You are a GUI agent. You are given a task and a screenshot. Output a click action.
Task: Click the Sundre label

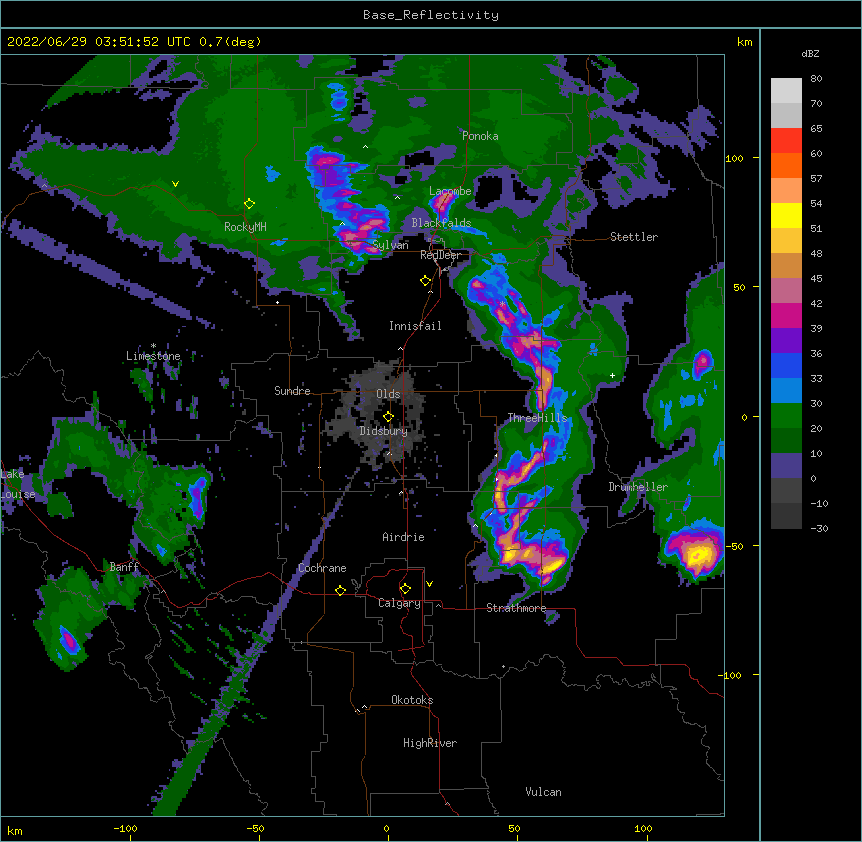click(x=292, y=391)
